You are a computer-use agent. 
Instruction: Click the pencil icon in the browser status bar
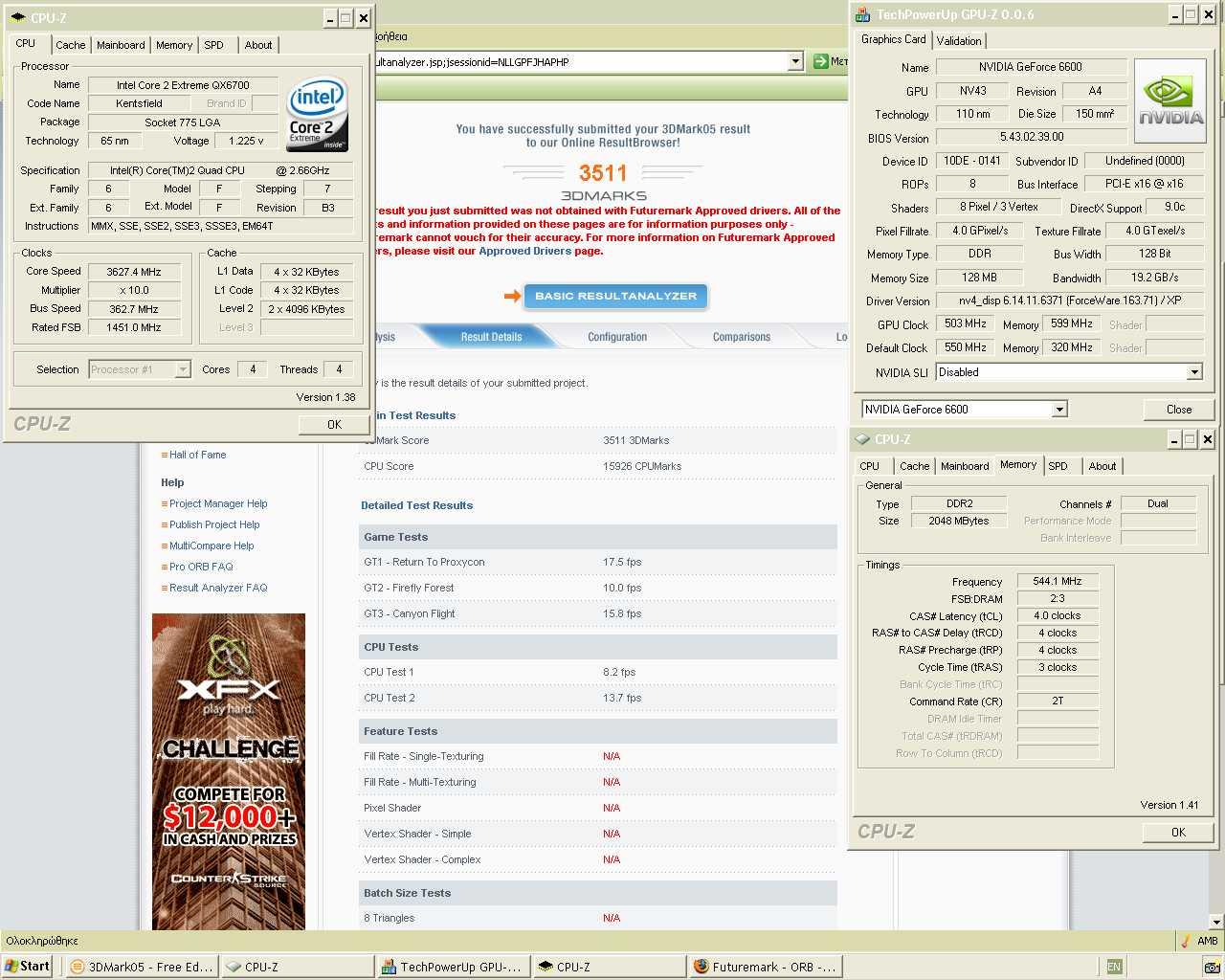tap(1186, 941)
